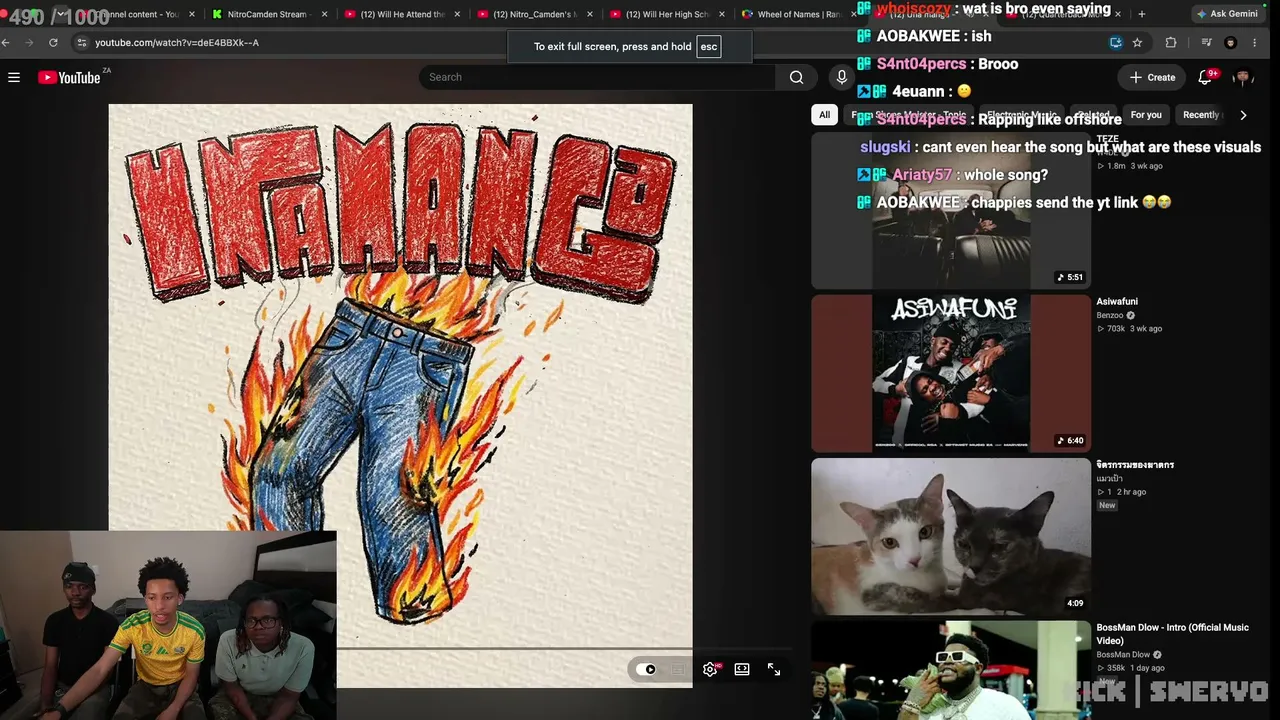Start voice search with the microphone

click(841, 77)
